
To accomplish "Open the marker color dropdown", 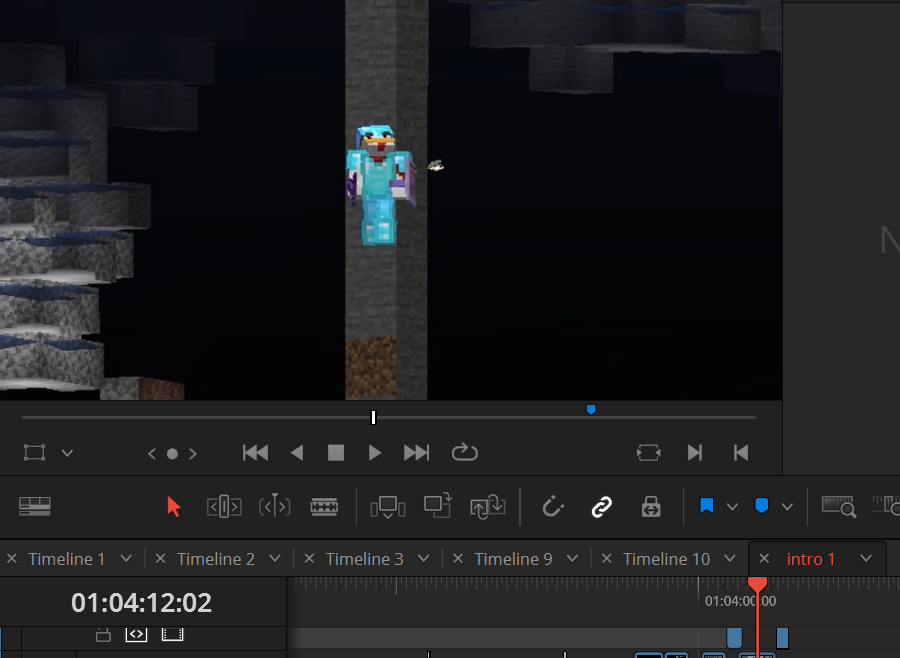I will tap(787, 507).
